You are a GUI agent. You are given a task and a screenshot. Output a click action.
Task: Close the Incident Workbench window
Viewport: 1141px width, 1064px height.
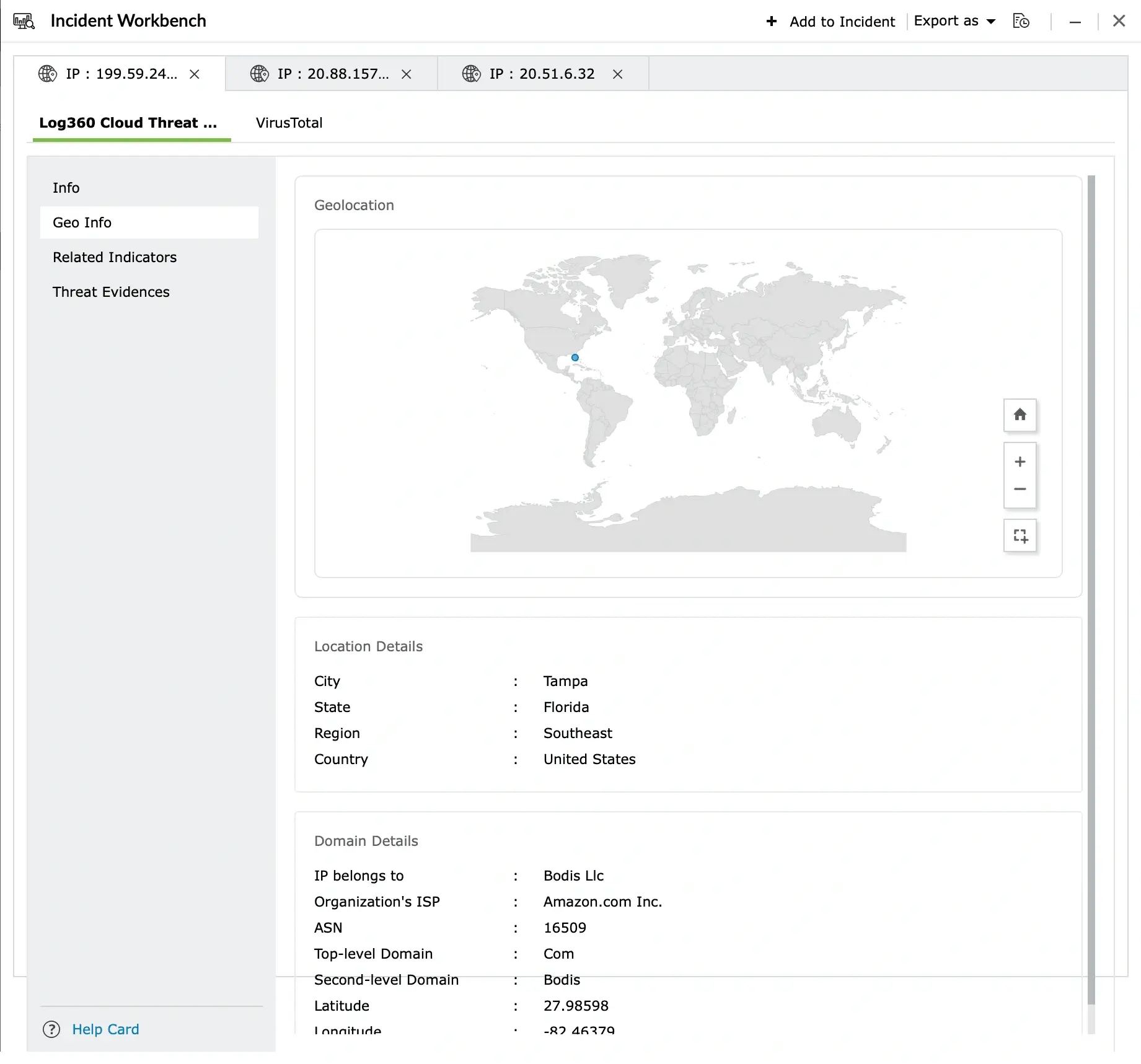point(1119,21)
